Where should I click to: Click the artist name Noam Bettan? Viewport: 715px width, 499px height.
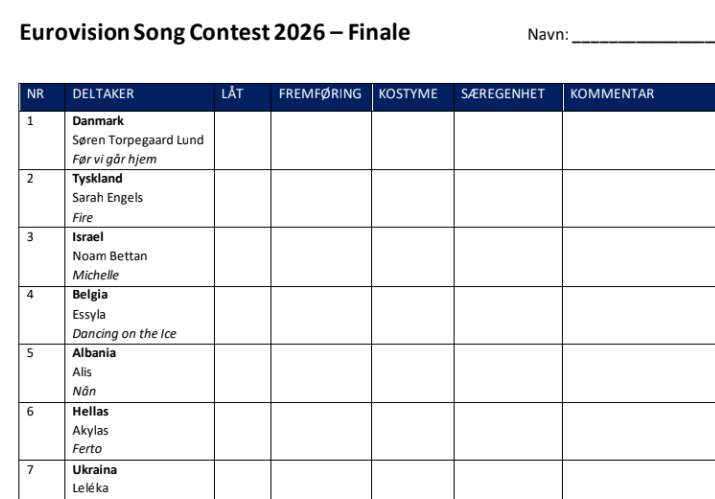[110, 256]
